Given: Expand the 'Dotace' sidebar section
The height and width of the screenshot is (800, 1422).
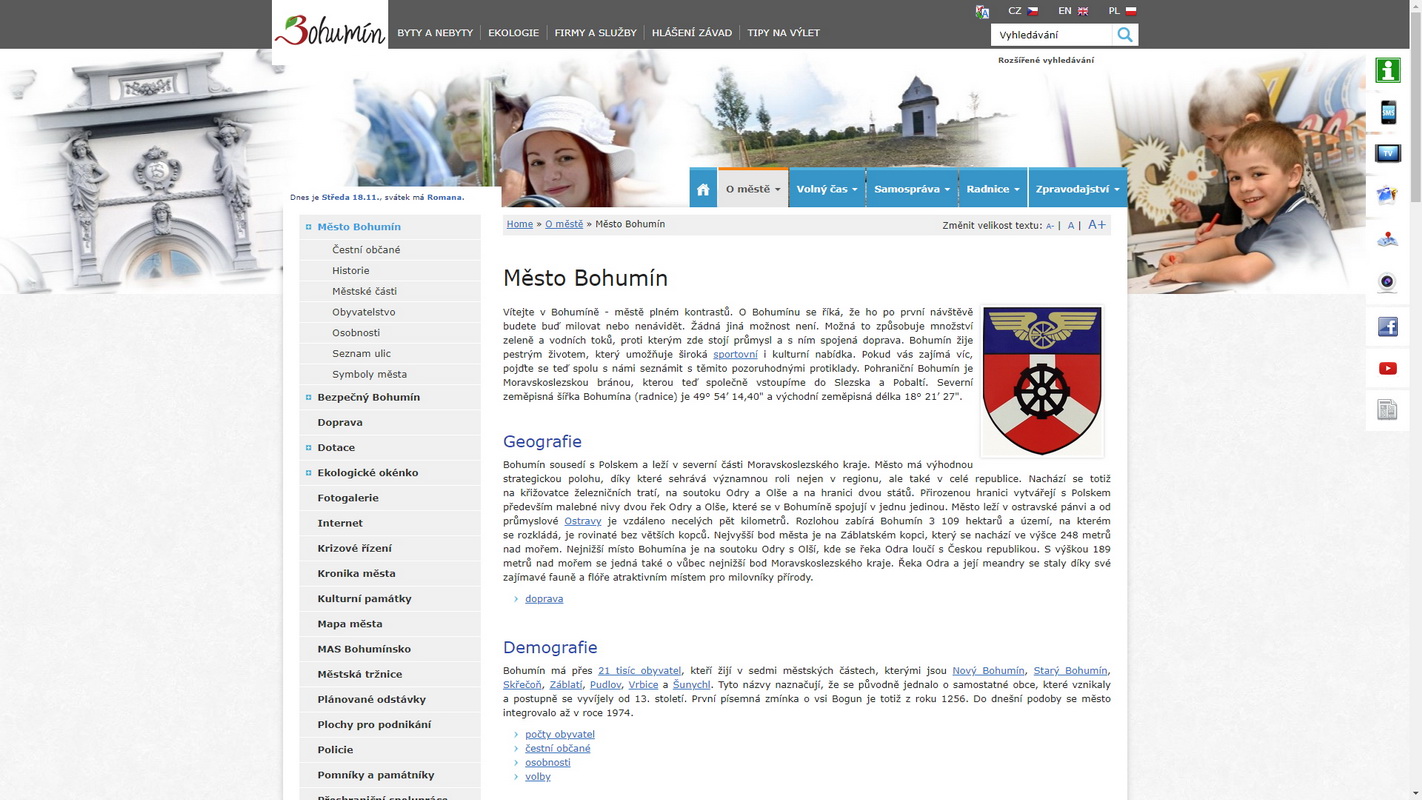Looking at the screenshot, I should pyautogui.click(x=309, y=448).
